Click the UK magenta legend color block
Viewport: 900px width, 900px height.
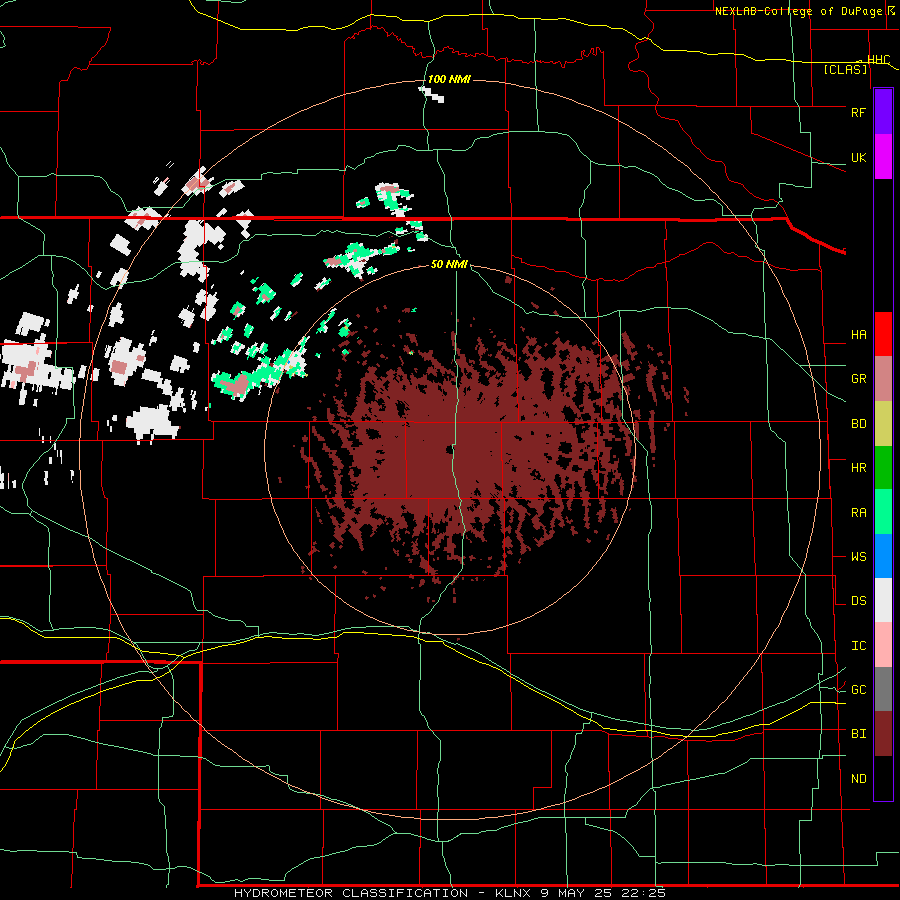(x=883, y=157)
